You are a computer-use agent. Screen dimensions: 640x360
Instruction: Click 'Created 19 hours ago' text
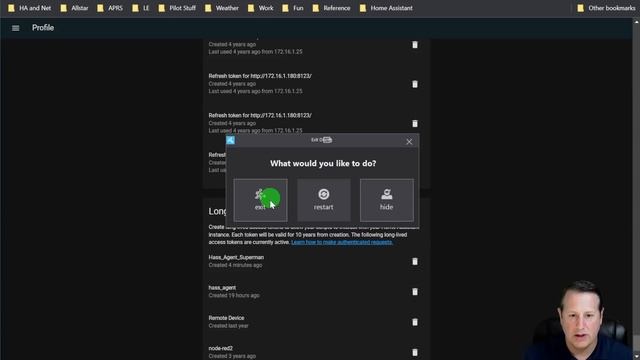click(x=234, y=296)
